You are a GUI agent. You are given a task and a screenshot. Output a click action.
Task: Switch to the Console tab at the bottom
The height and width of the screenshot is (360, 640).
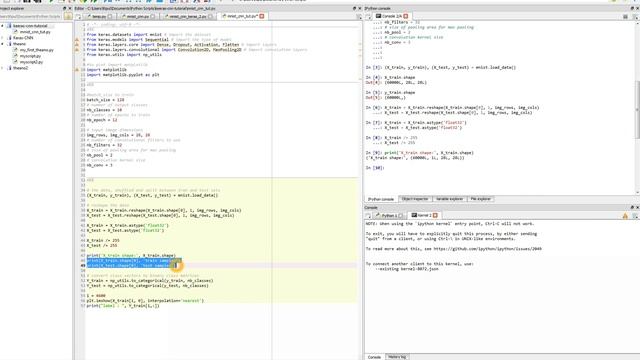coord(374,357)
